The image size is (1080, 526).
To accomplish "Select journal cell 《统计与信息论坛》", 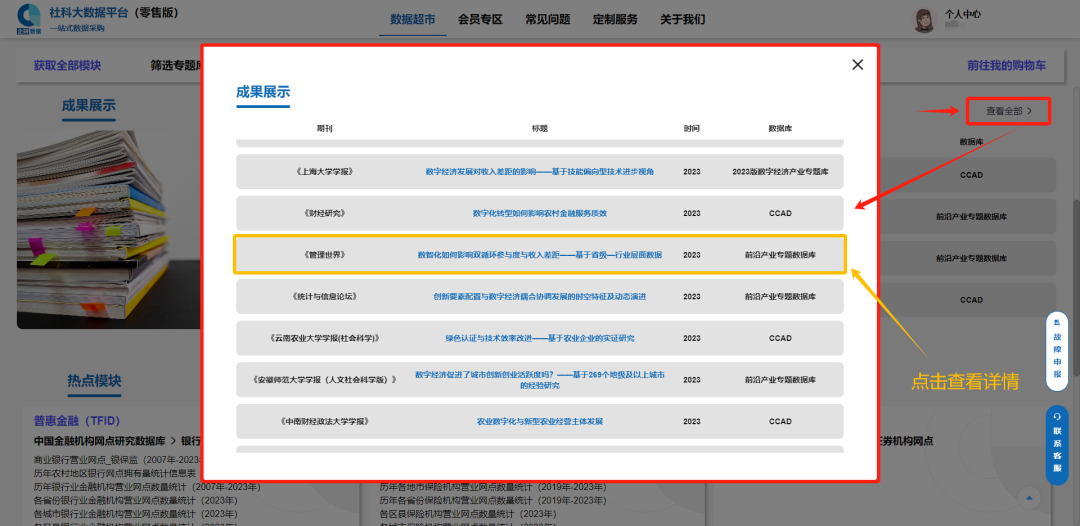I will tap(324, 297).
